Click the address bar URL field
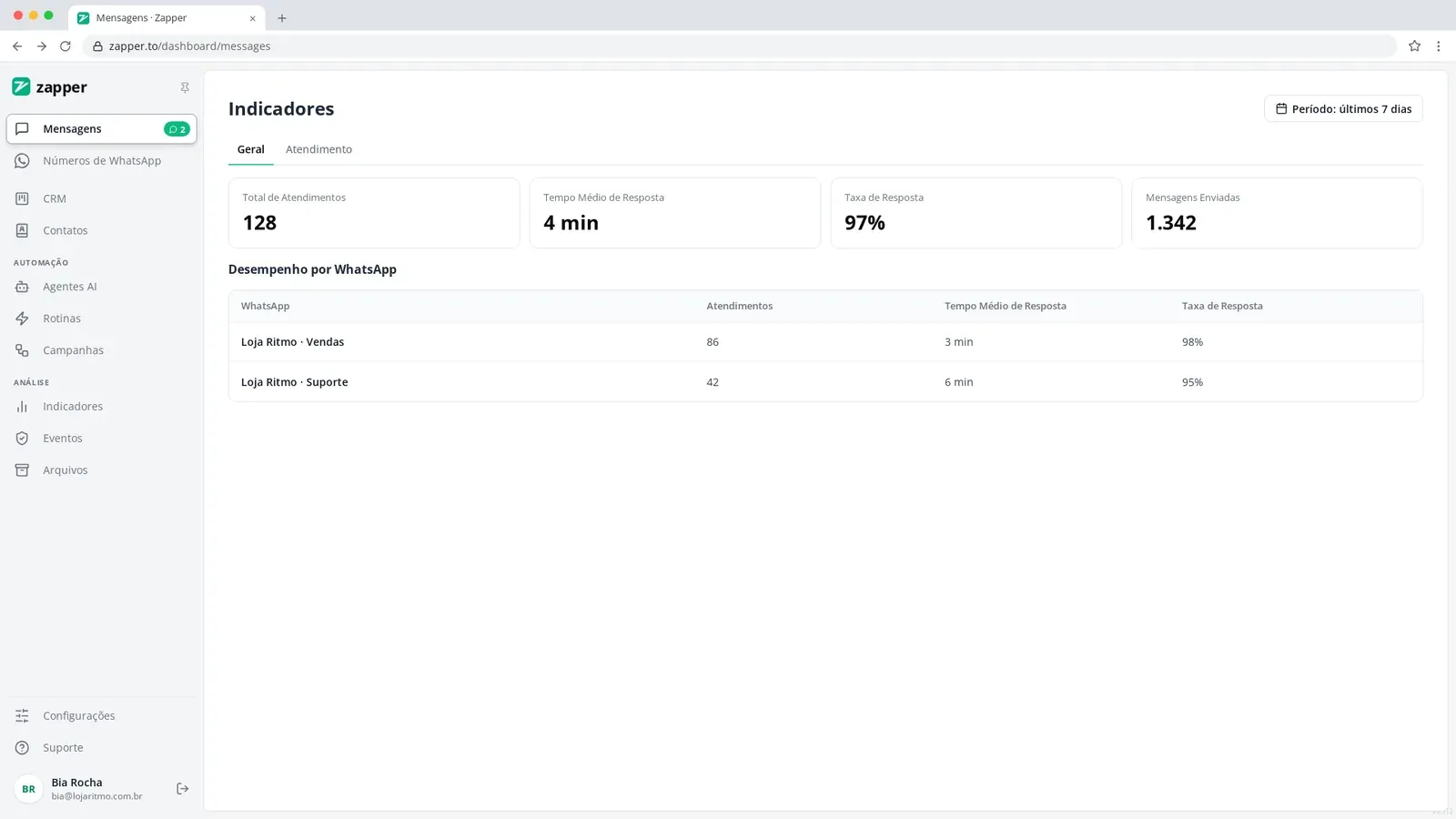This screenshot has height=819, width=1456. tap(739, 46)
